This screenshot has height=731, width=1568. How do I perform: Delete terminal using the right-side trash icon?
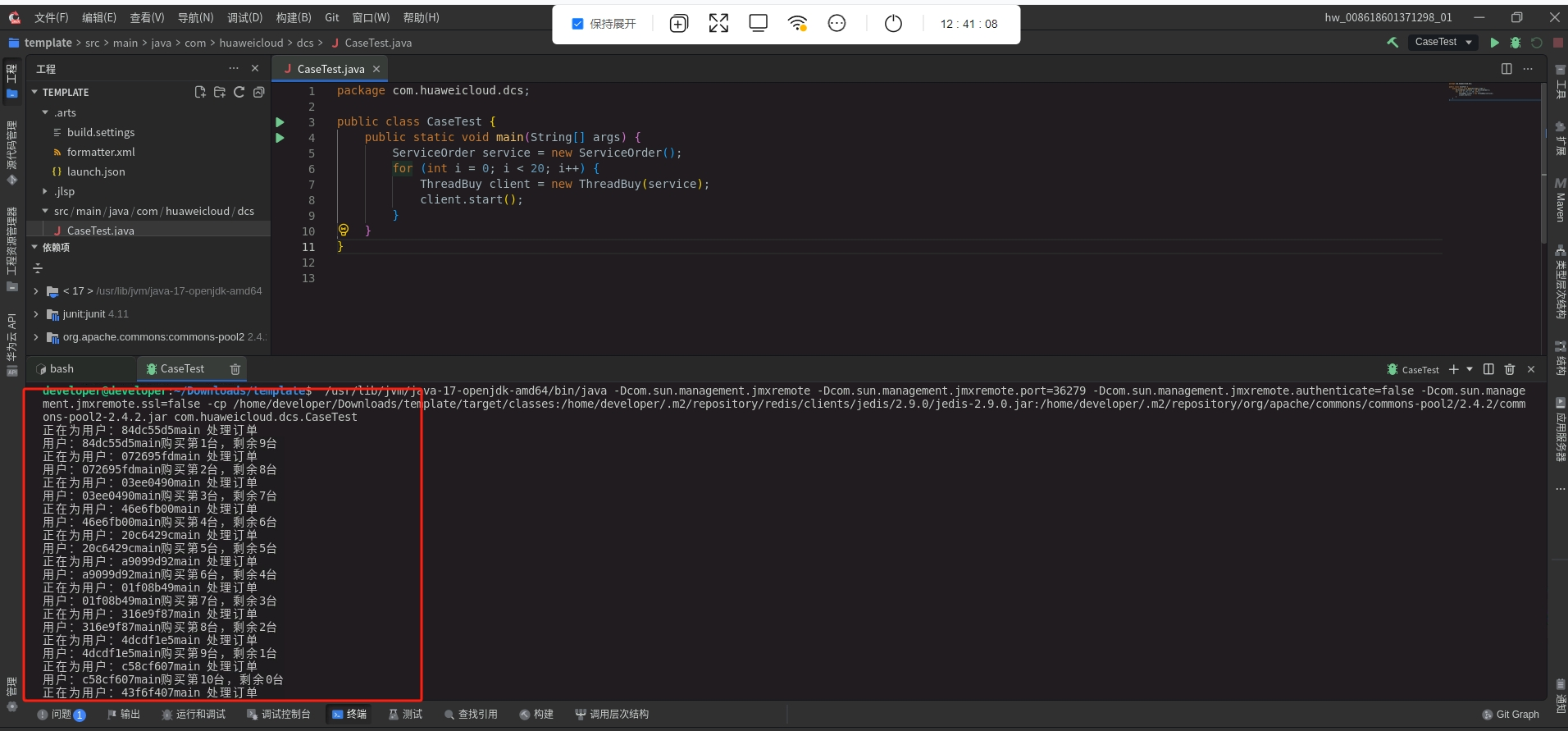pyautogui.click(x=1510, y=369)
